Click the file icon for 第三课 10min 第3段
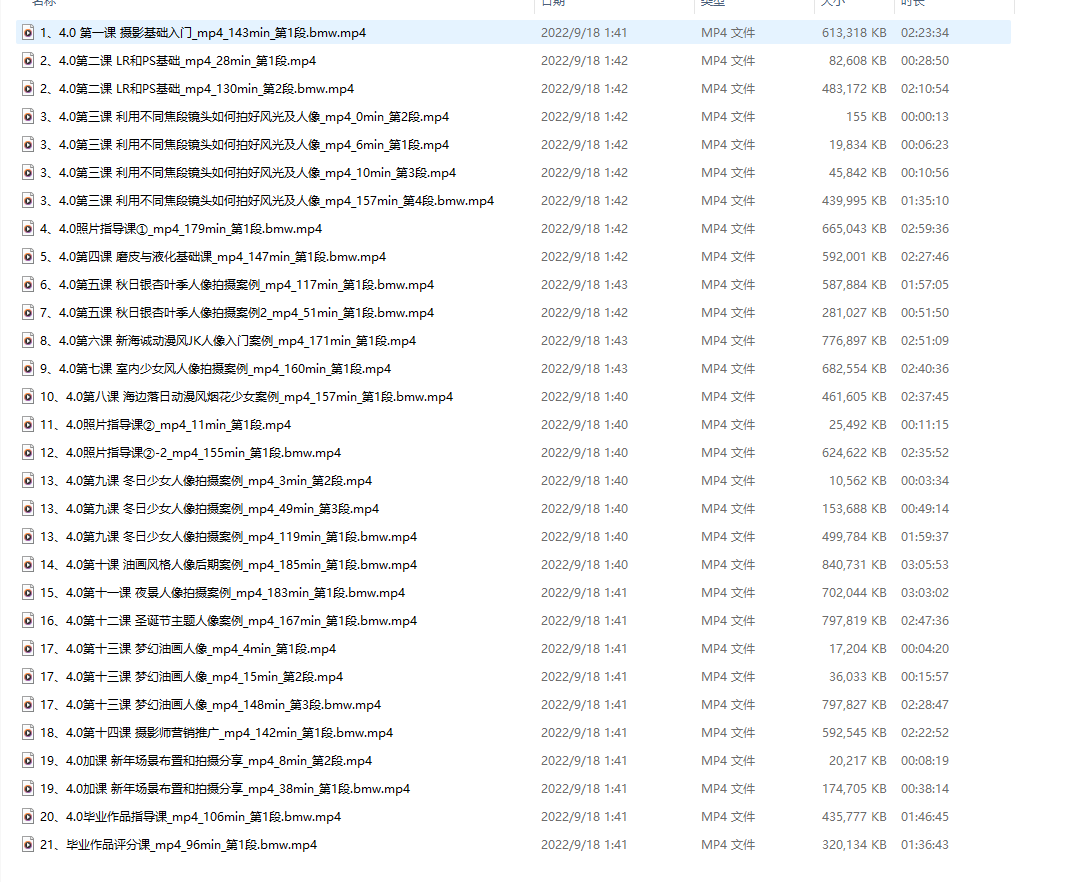 click(x=28, y=172)
